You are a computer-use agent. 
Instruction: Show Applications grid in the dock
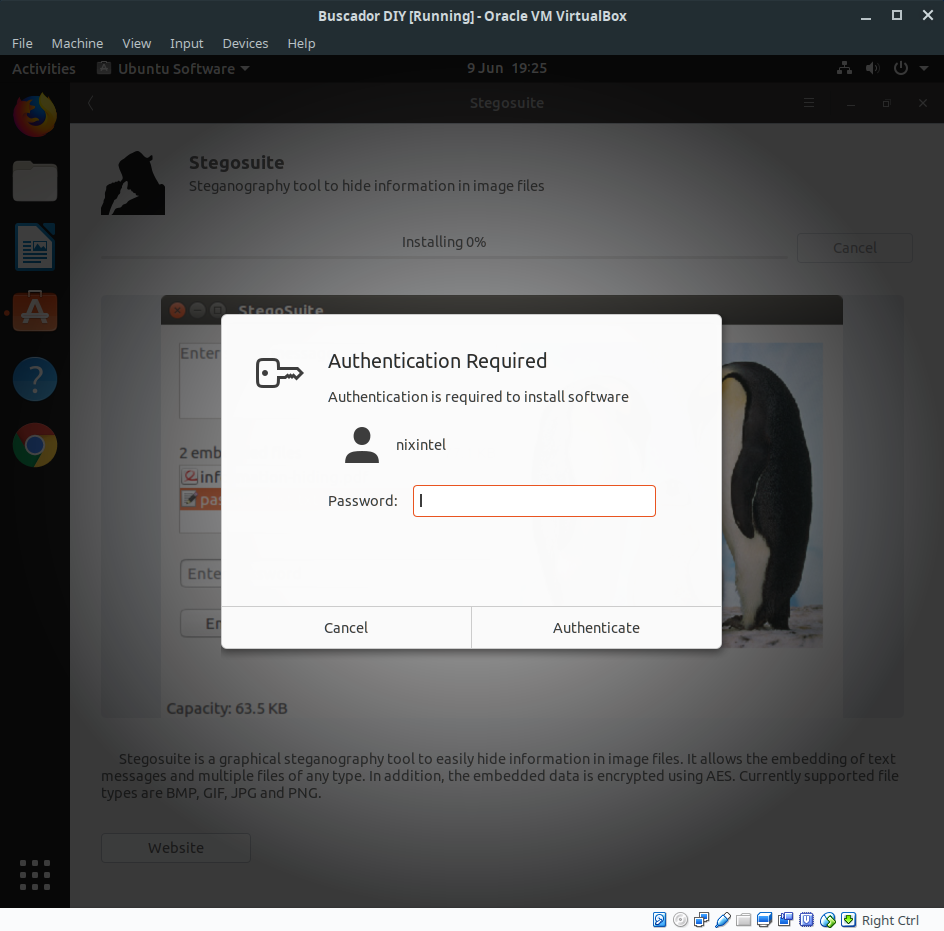(x=35, y=875)
